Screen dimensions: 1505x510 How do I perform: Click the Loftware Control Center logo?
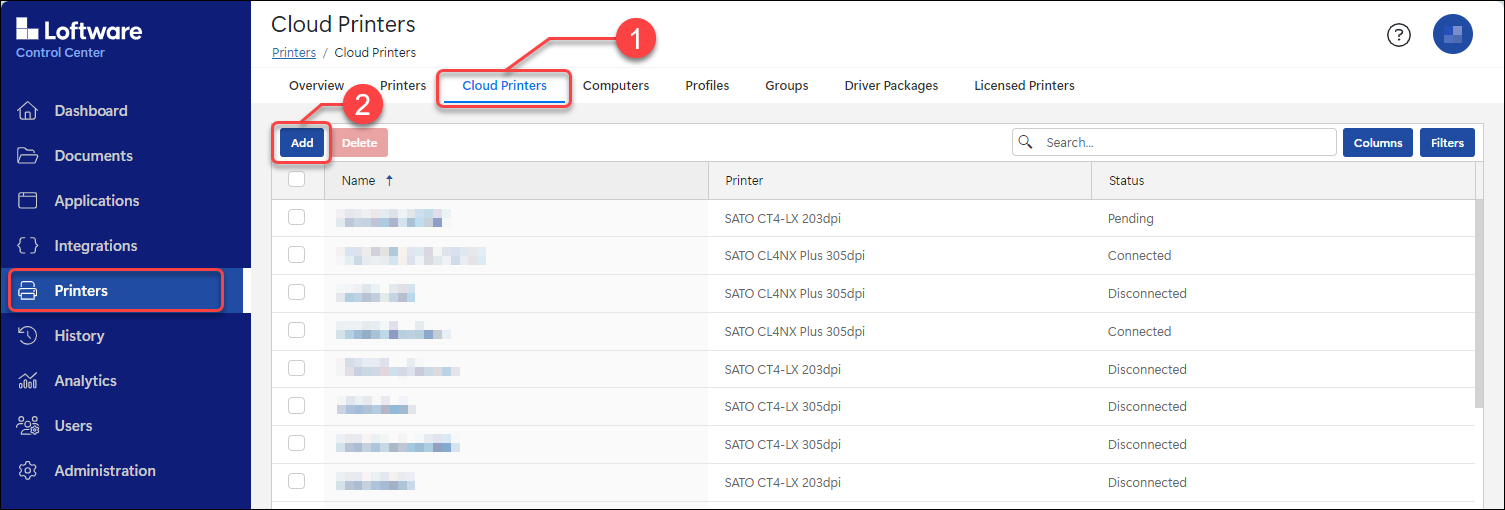click(x=79, y=37)
